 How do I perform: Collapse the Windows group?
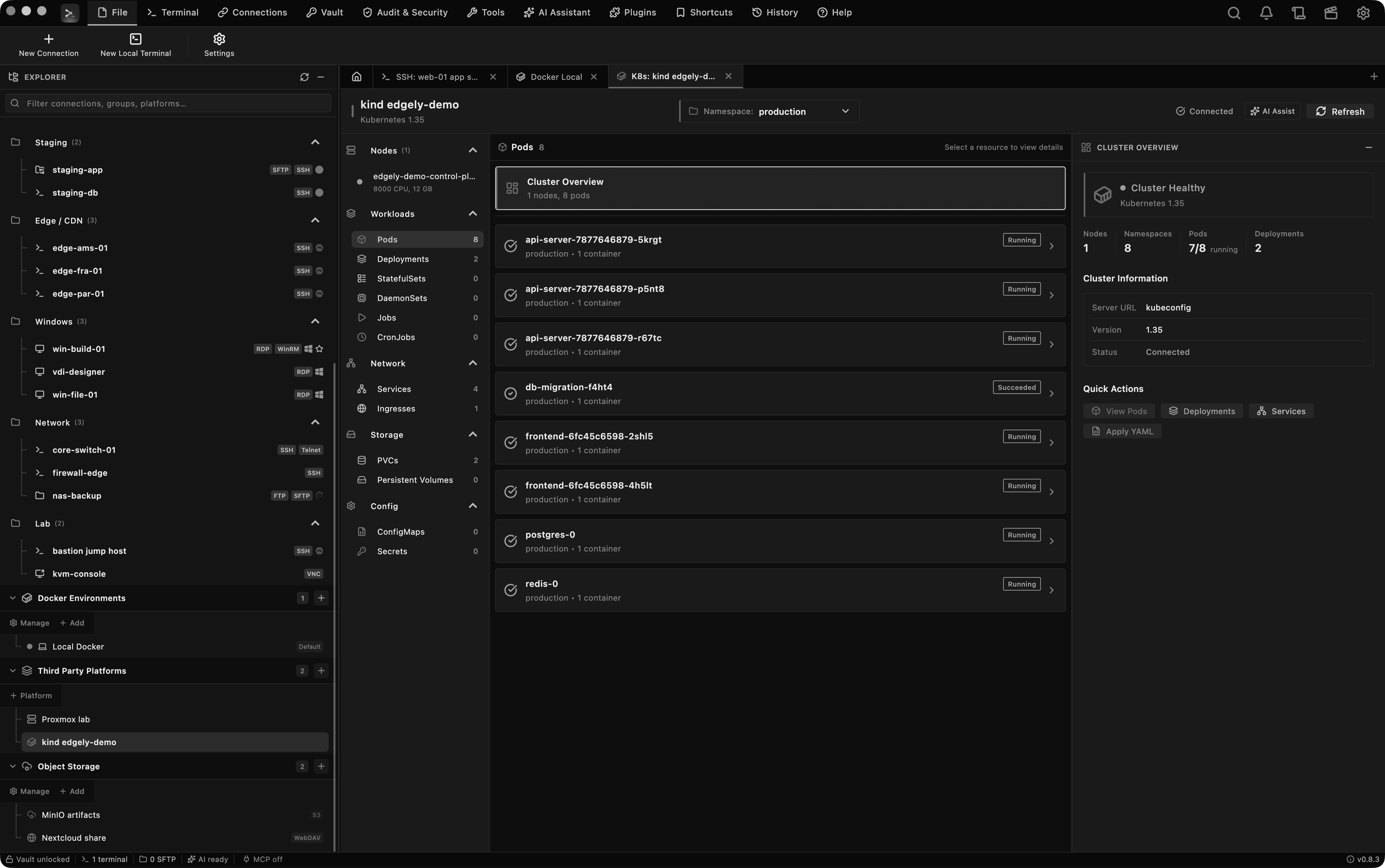[315, 321]
